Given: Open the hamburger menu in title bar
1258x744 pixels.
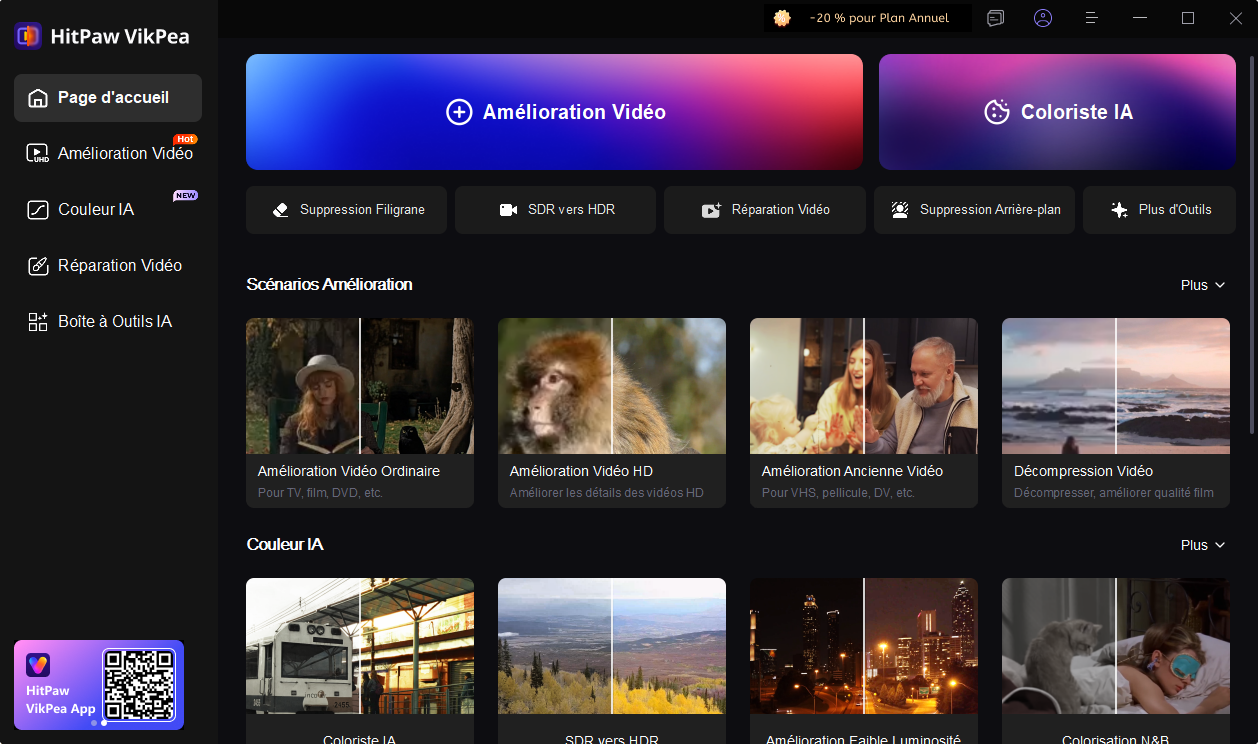Looking at the screenshot, I should coord(1092,18).
